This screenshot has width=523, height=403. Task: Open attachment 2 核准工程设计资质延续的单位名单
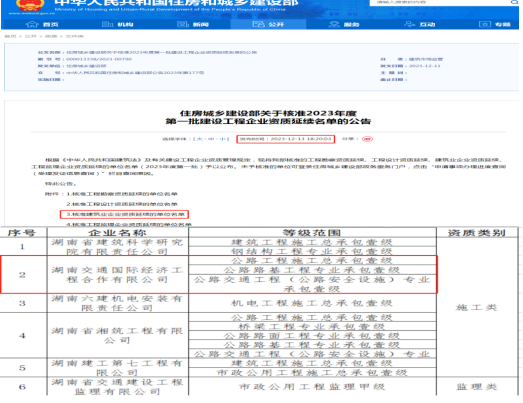pos(122,204)
